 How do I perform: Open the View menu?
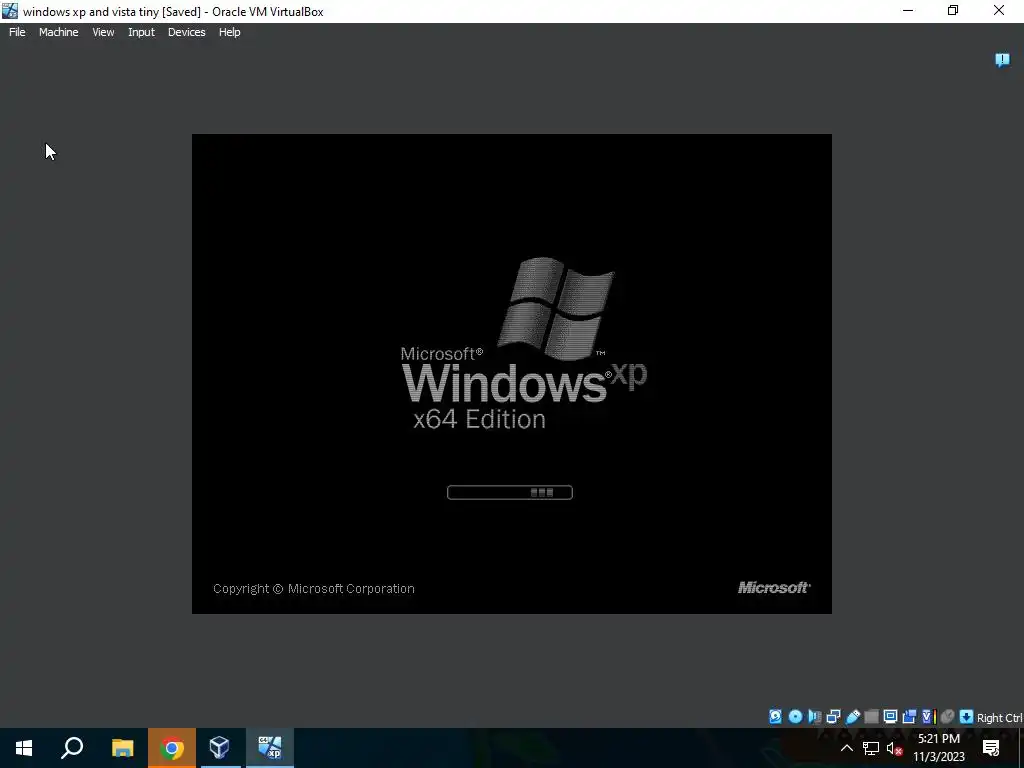[103, 32]
